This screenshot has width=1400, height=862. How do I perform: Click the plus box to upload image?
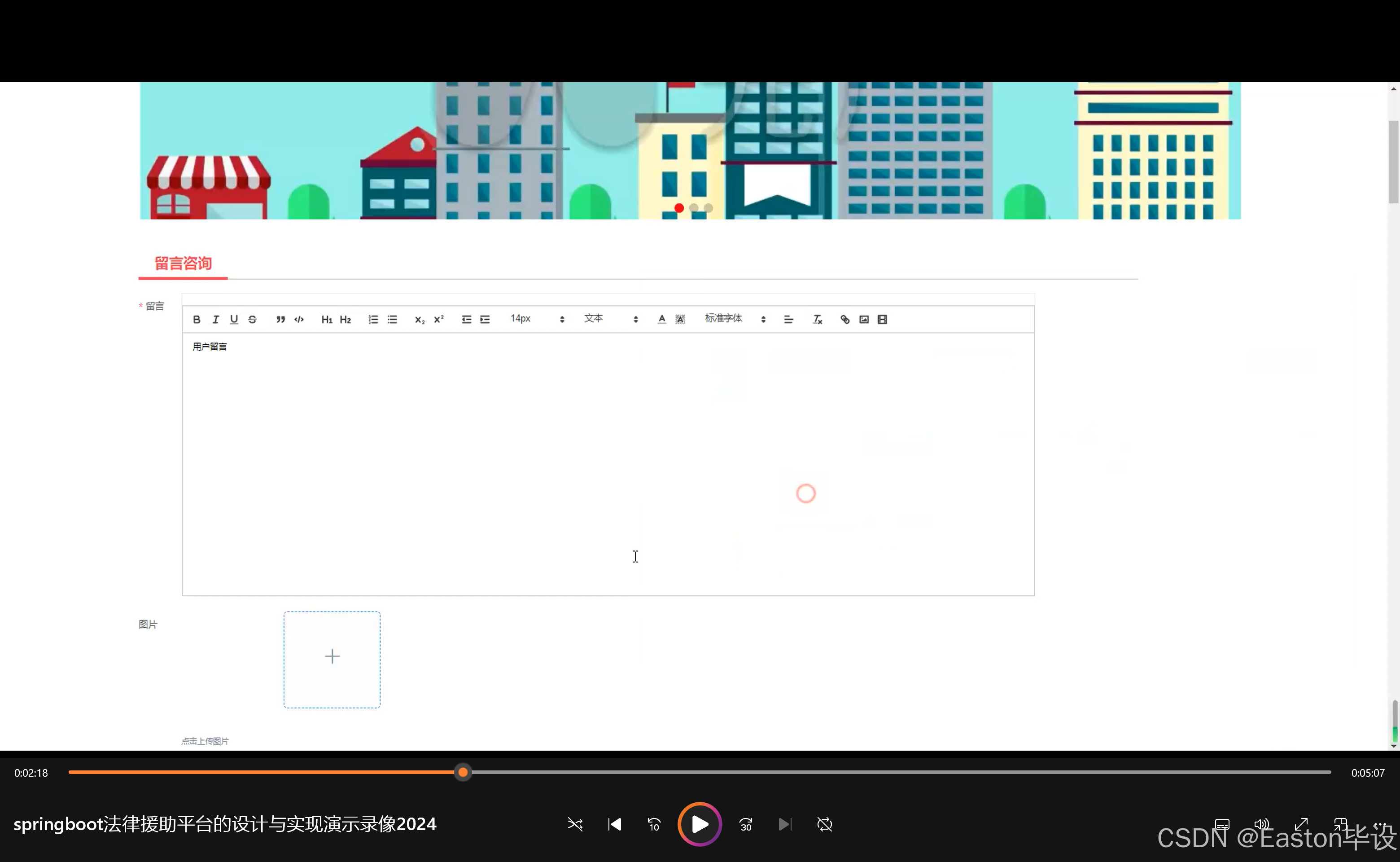pos(332,659)
